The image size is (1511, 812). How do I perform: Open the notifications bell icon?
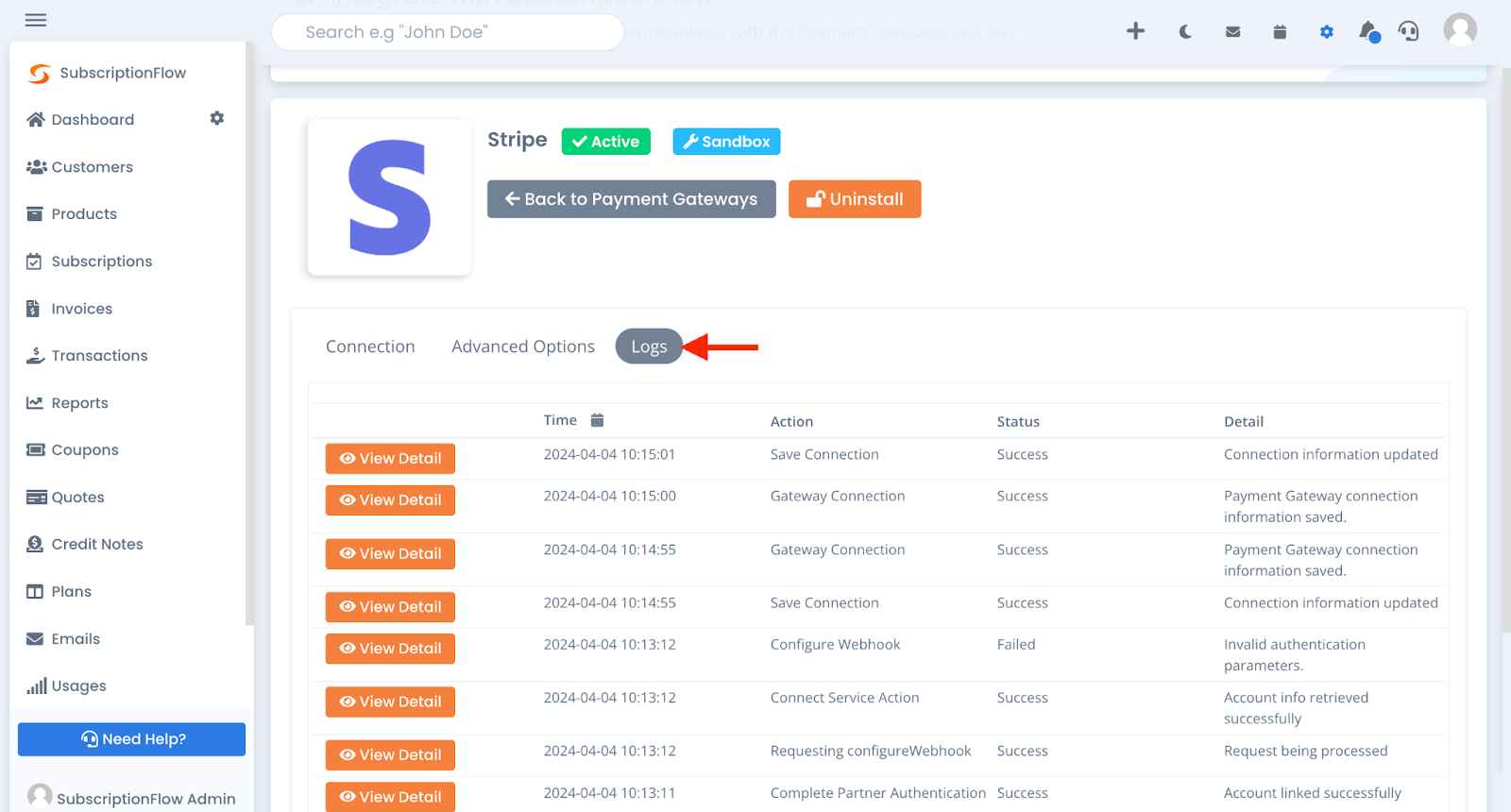(x=1368, y=32)
